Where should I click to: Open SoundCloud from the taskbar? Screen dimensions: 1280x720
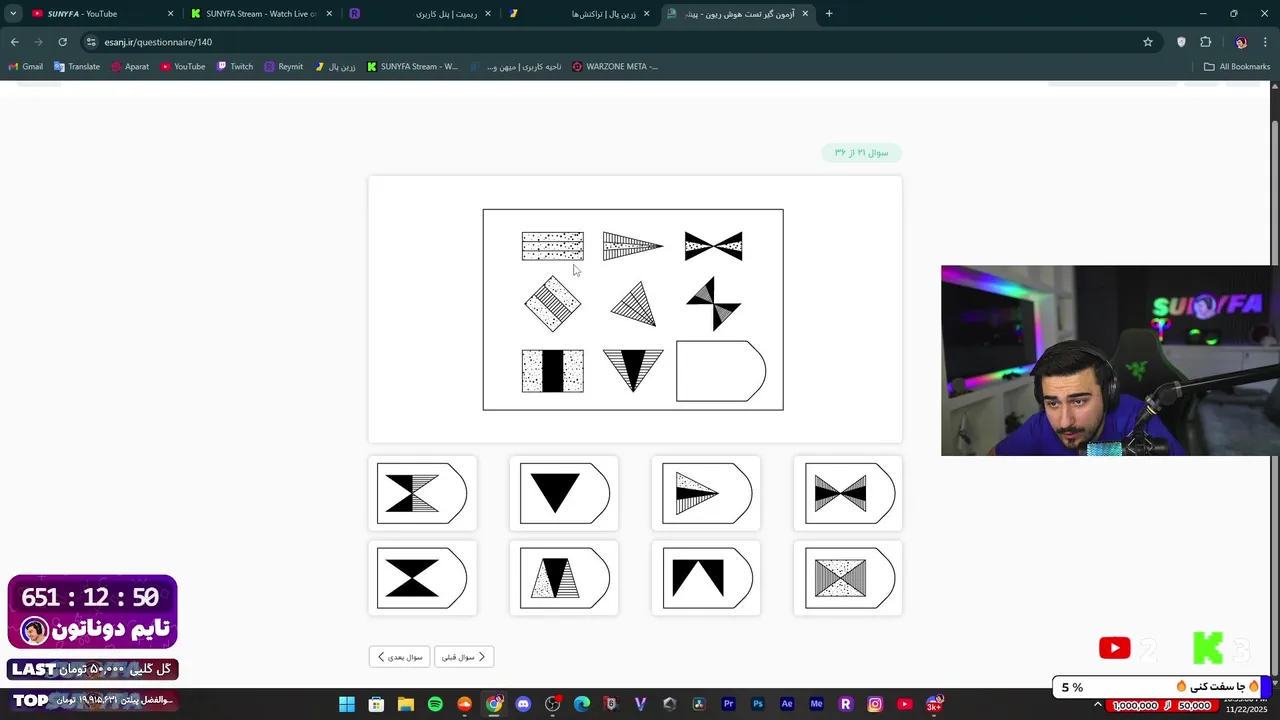pos(464,704)
